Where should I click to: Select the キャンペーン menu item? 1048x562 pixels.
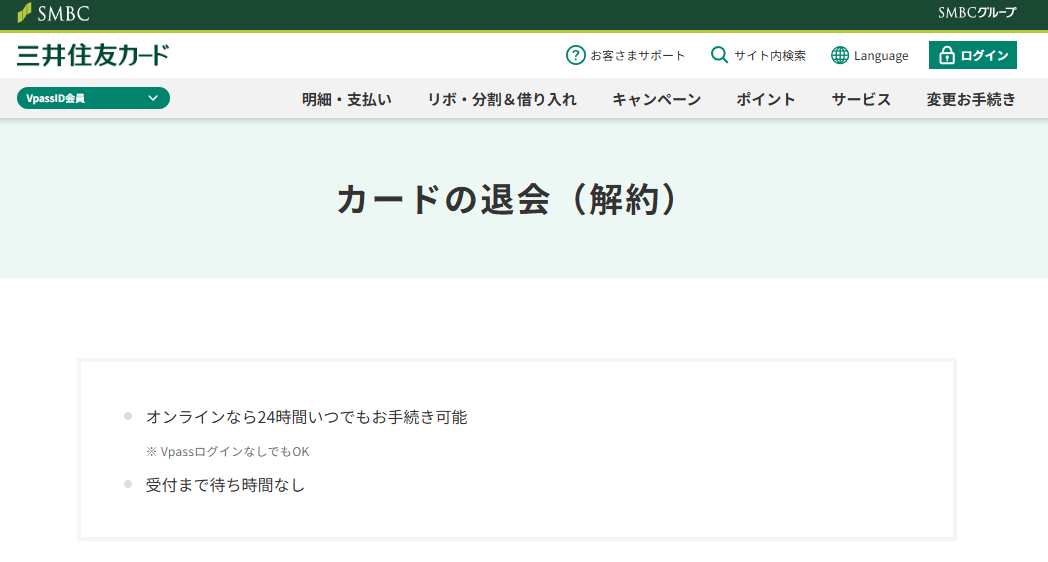click(x=656, y=99)
